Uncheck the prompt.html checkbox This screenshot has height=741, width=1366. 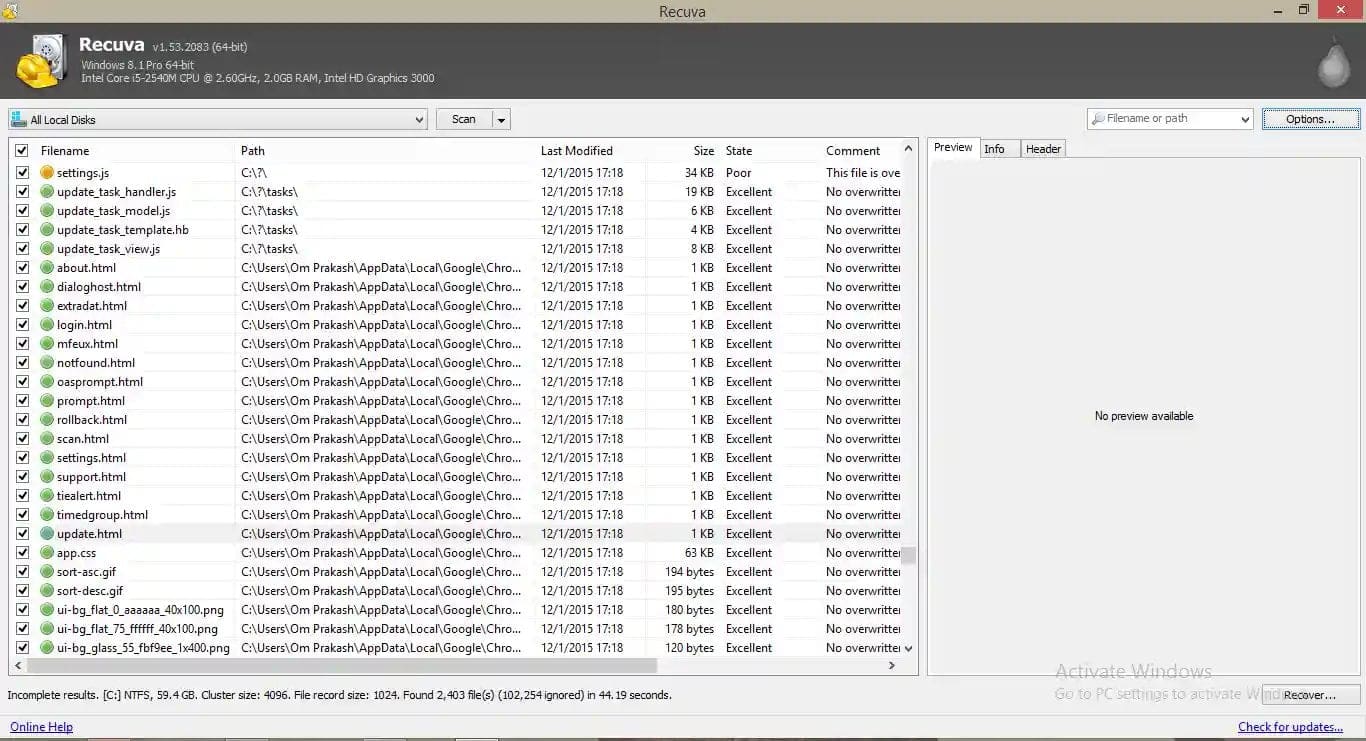click(22, 401)
